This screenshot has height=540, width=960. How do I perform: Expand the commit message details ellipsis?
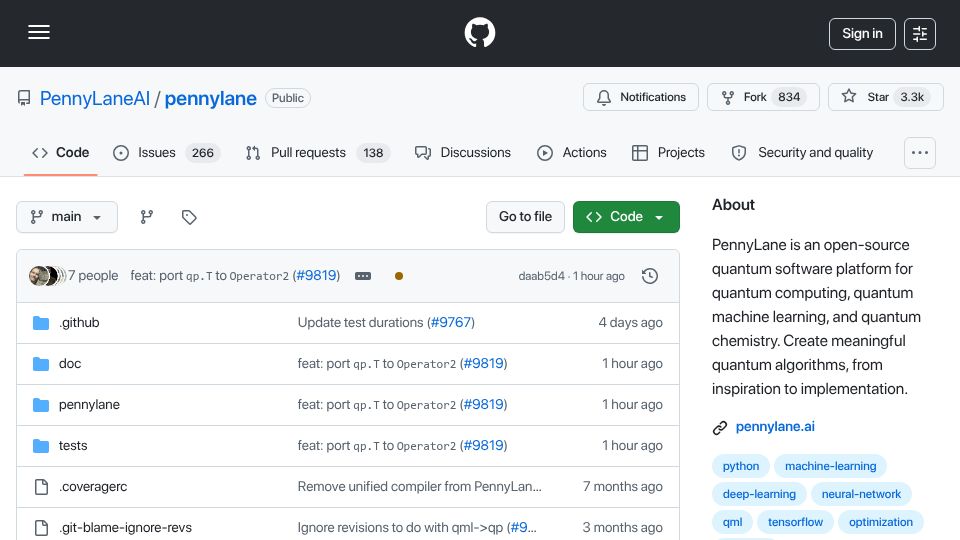click(363, 276)
